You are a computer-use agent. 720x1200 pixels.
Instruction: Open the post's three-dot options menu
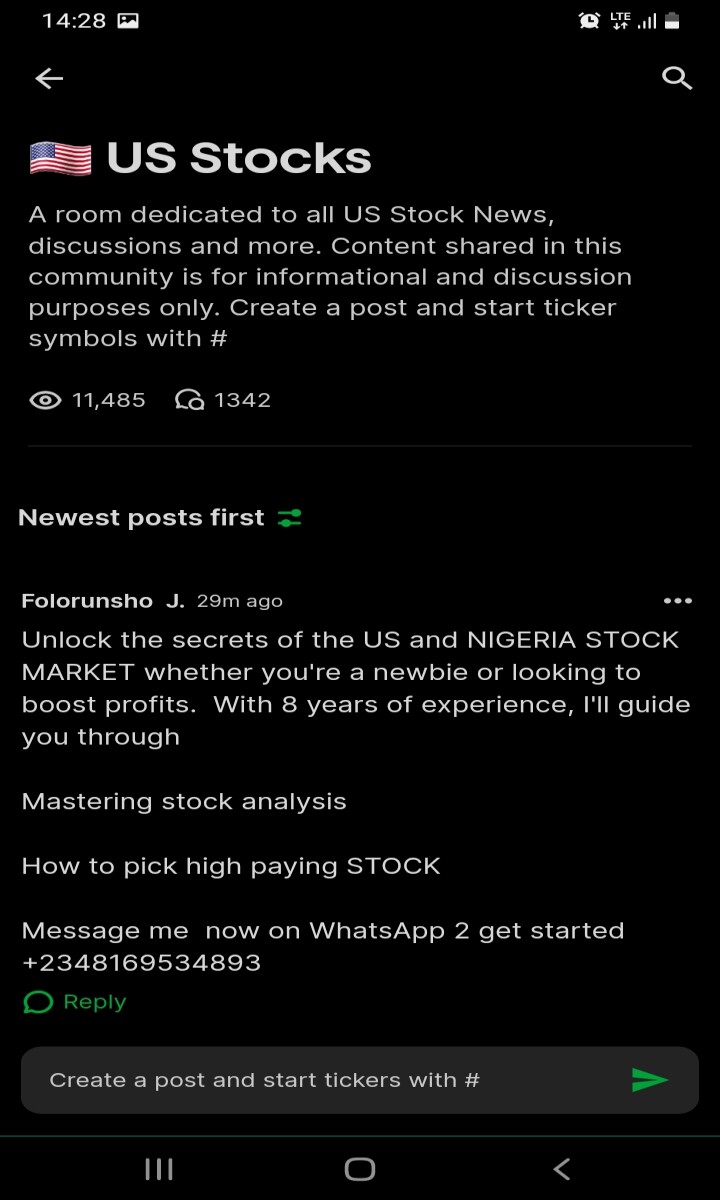(x=677, y=601)
